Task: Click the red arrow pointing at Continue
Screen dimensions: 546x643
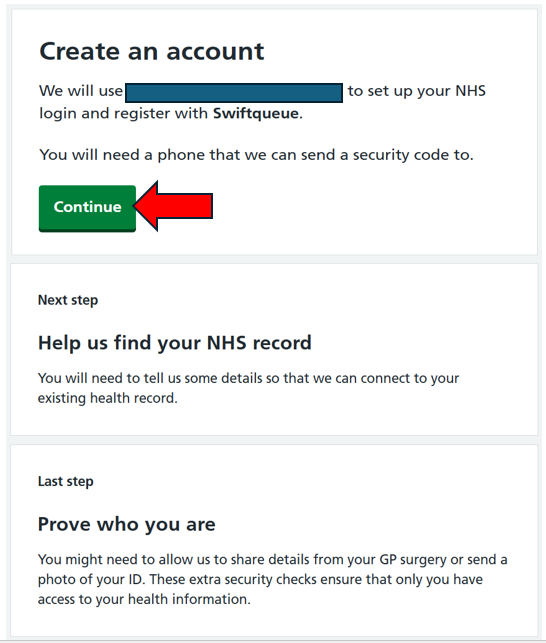Action: point(173,206)
